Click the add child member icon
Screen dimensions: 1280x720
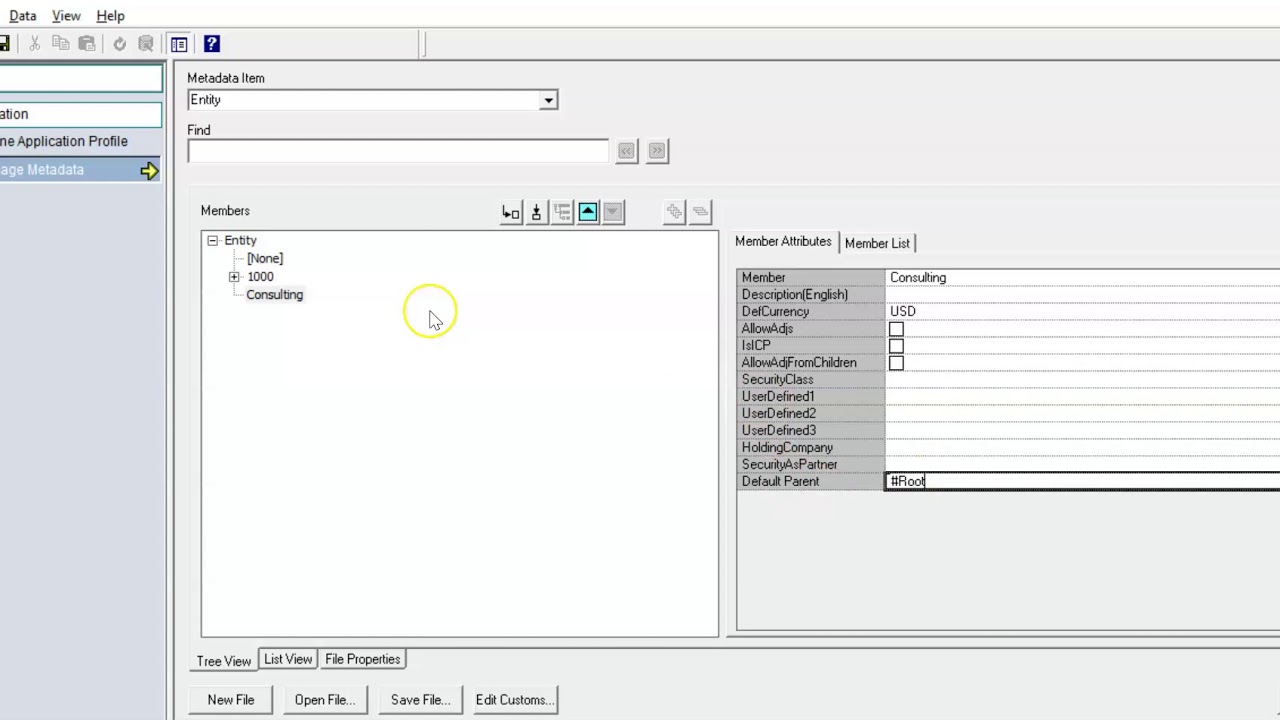click(511, 212)
